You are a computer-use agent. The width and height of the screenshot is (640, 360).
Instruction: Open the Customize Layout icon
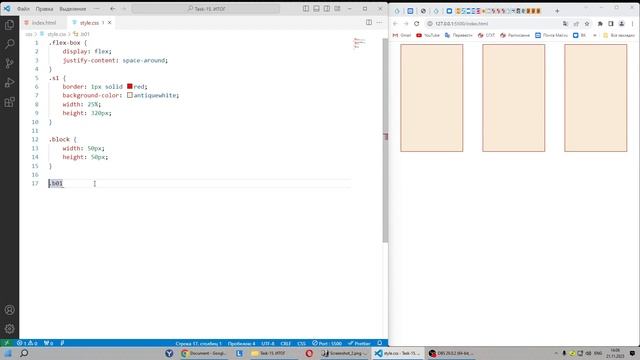338,9
